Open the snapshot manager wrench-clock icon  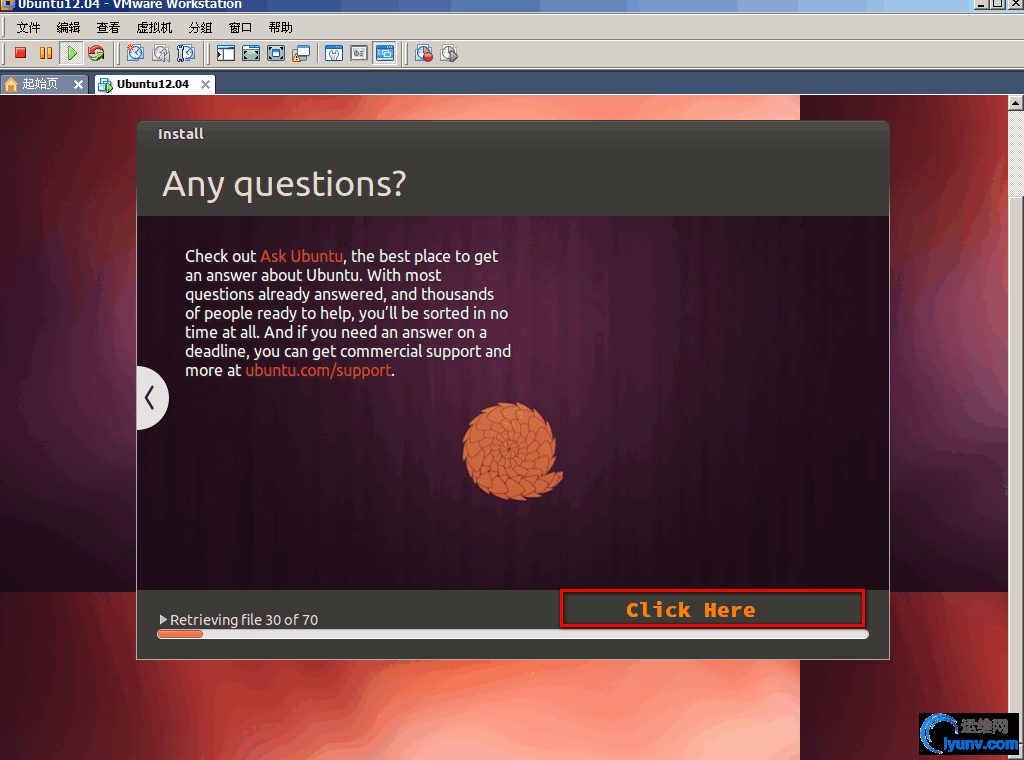tap(186, 53)
